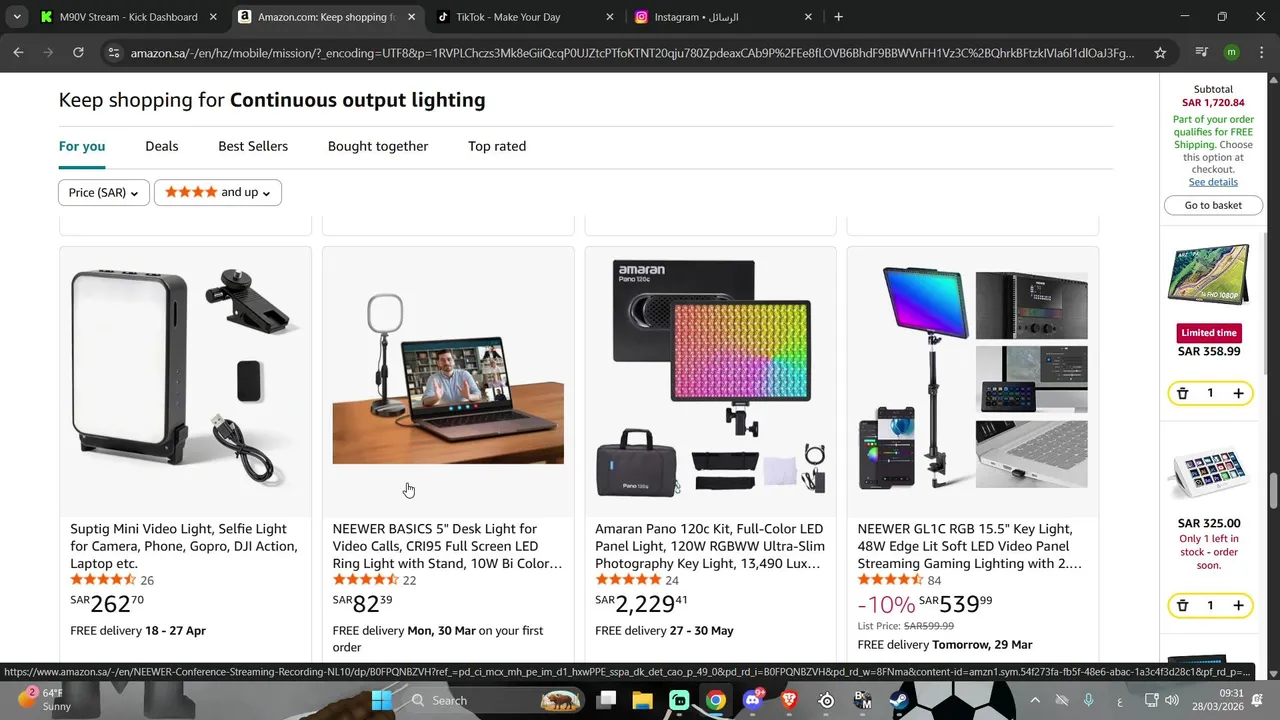This screenshot has height=720, width=1280.
Task: Open Discord from the taskbar
Action: 752,700
